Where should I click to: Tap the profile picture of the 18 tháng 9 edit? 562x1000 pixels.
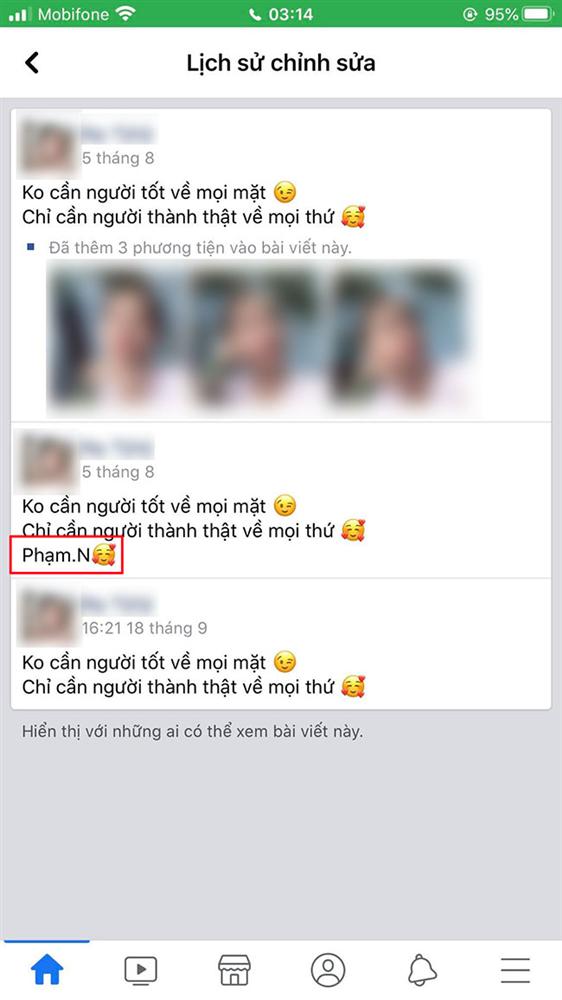[x=48, y=617]
